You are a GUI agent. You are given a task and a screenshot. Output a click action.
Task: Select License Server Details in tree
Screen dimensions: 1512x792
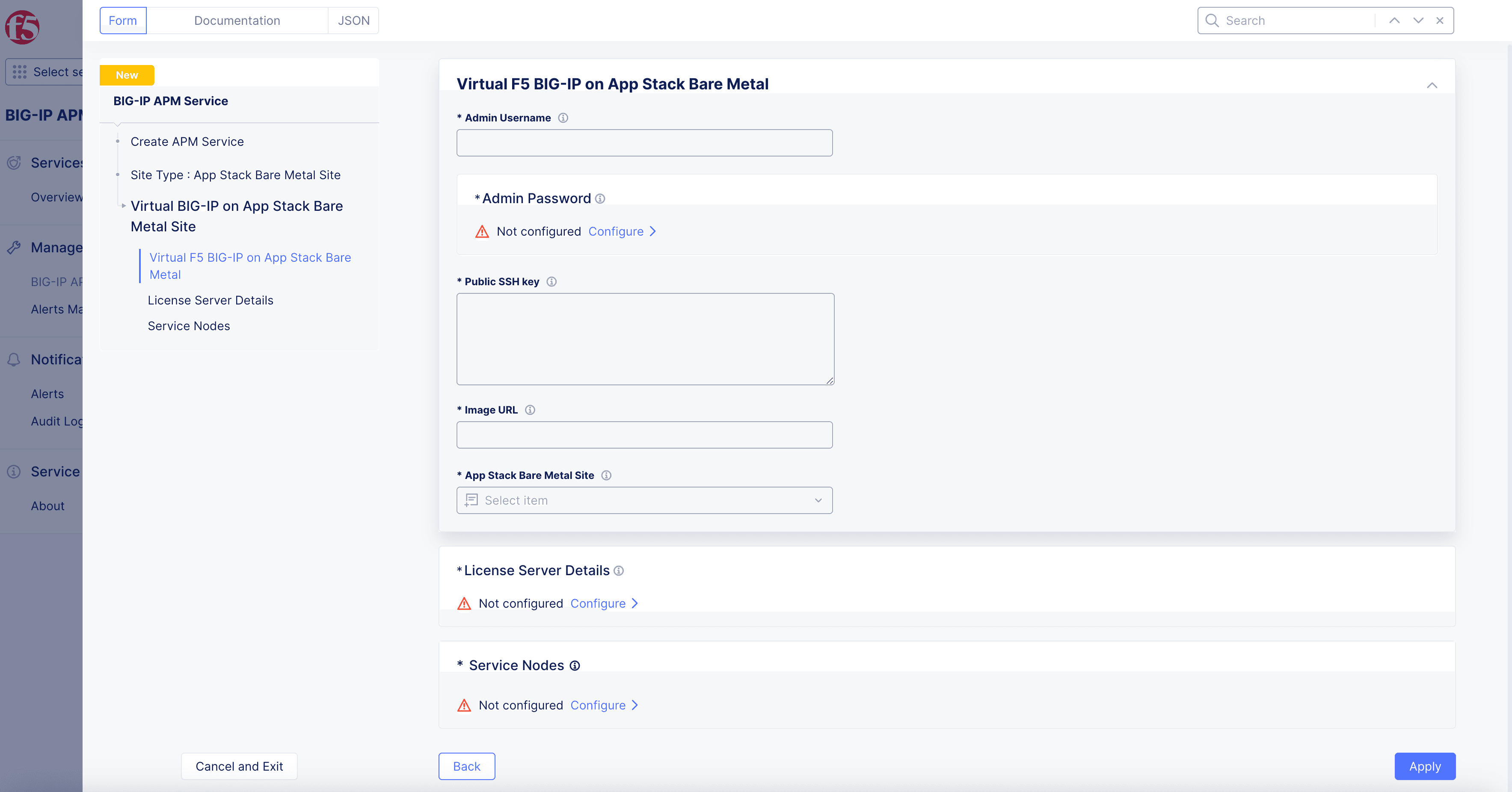click(210, 300)
